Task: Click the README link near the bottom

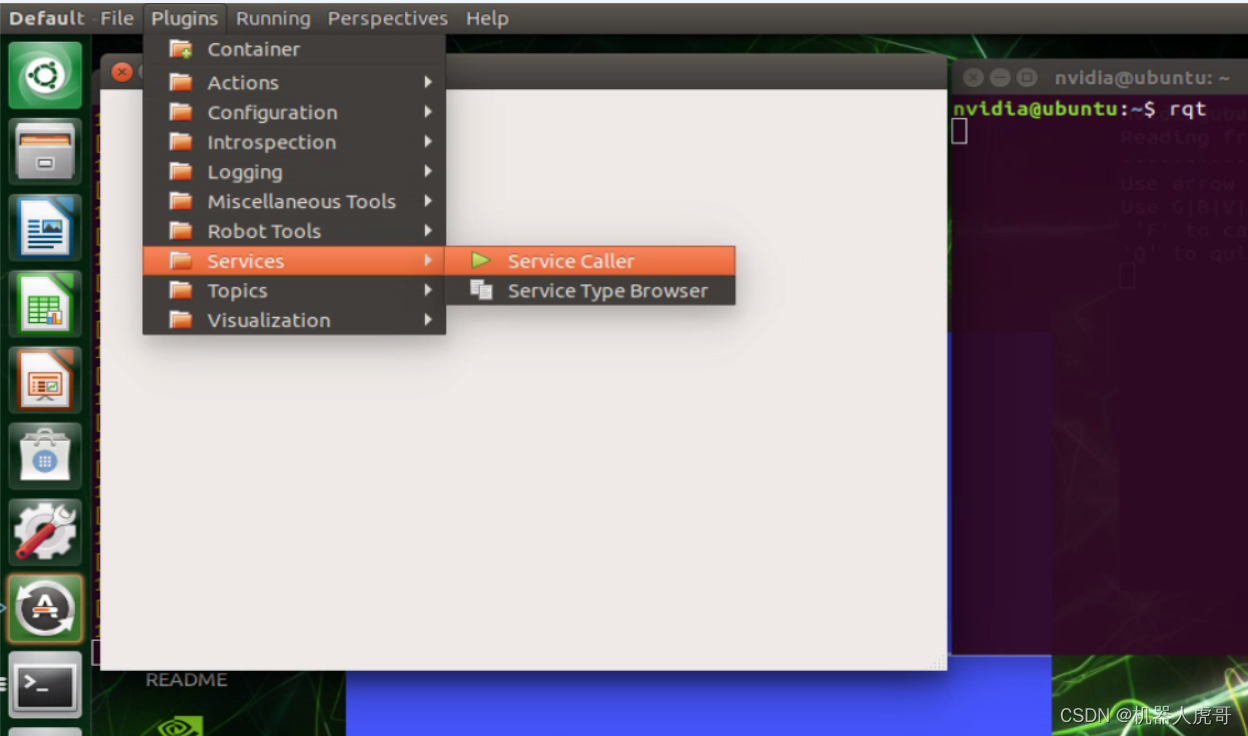Action: tap(186, 679)
